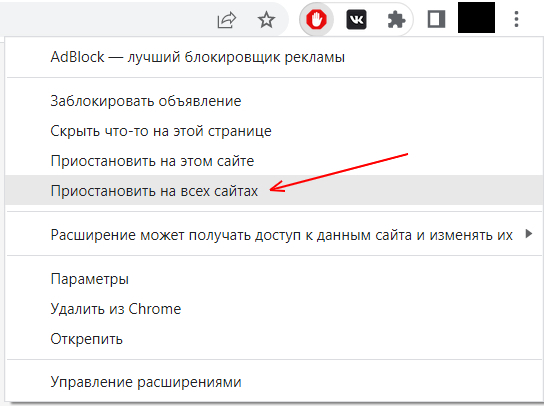Image resolution: width=544 pixels, height=406 pixels.
Task: Open the VK extension icon
Action: pyautogui.click(x=356, y=19)
